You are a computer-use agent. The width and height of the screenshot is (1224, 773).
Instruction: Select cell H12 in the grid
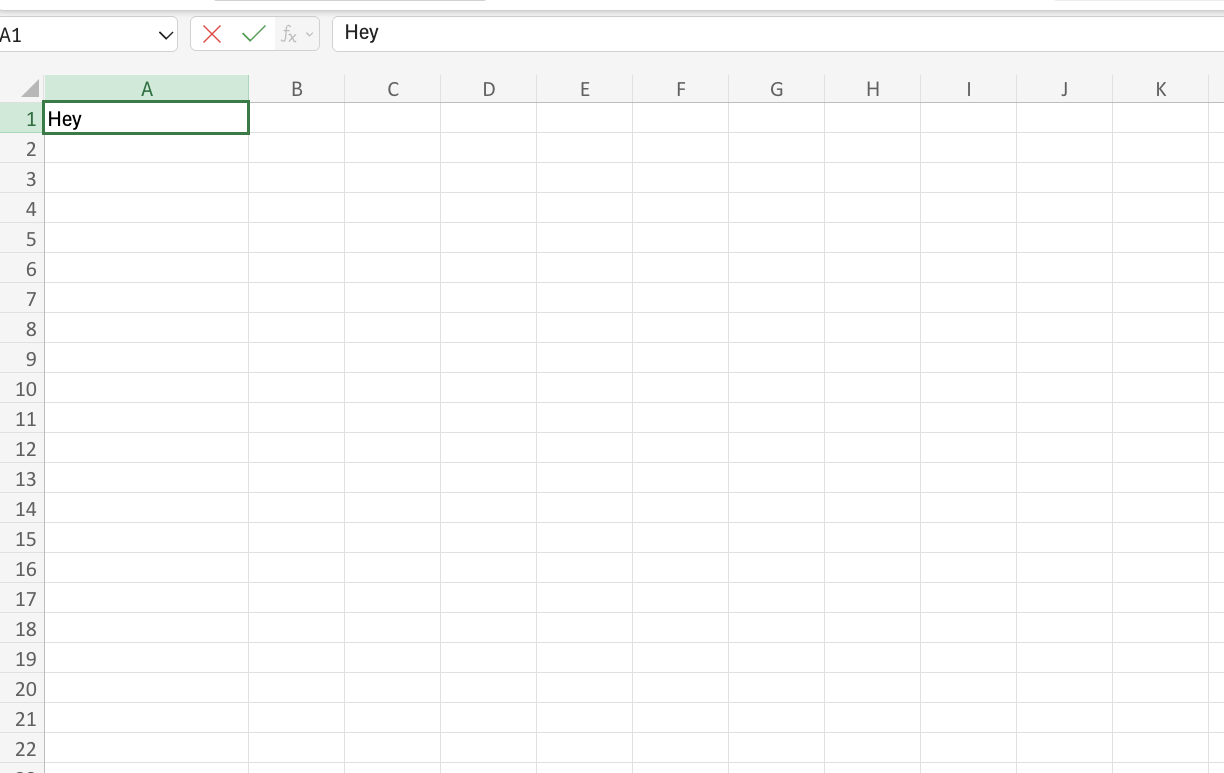pos(872,449)
